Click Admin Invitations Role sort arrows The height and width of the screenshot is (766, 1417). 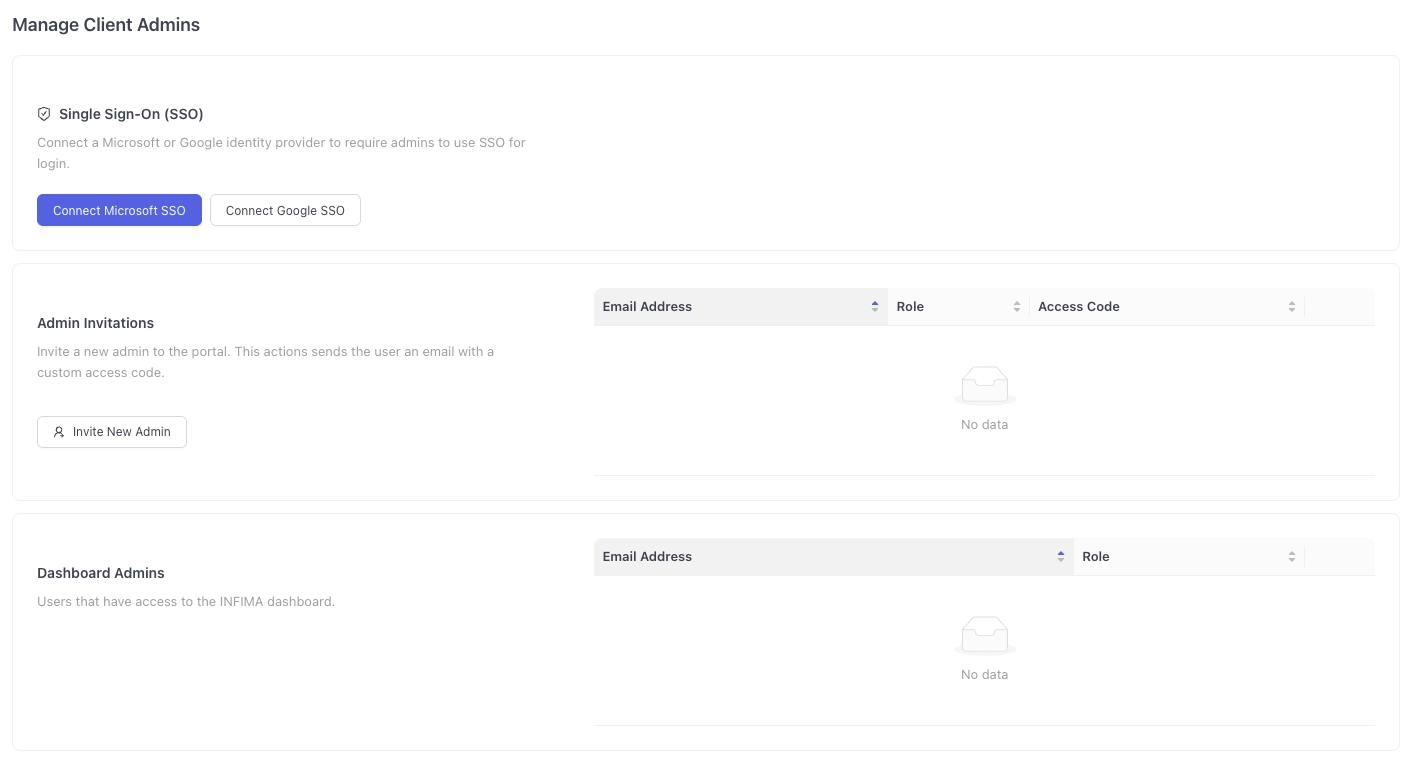(x=1017, y=307)
